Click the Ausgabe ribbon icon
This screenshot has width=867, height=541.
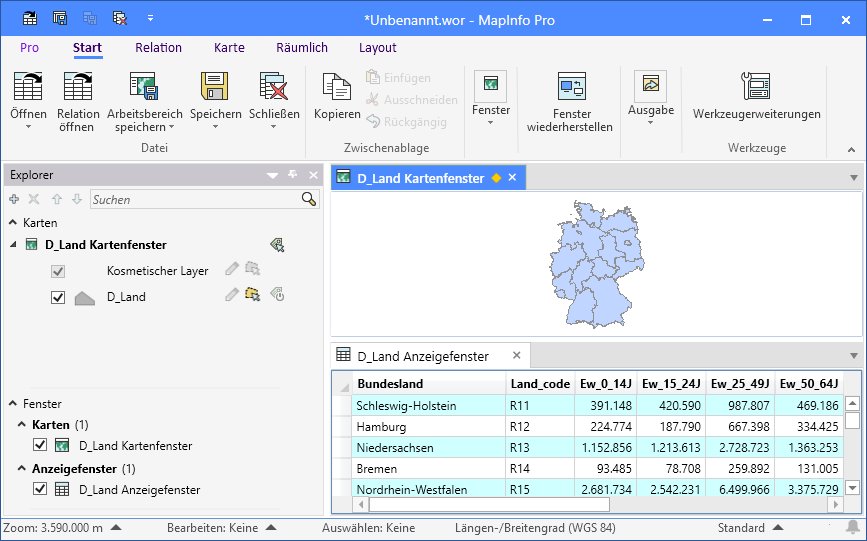click(651, 85)
